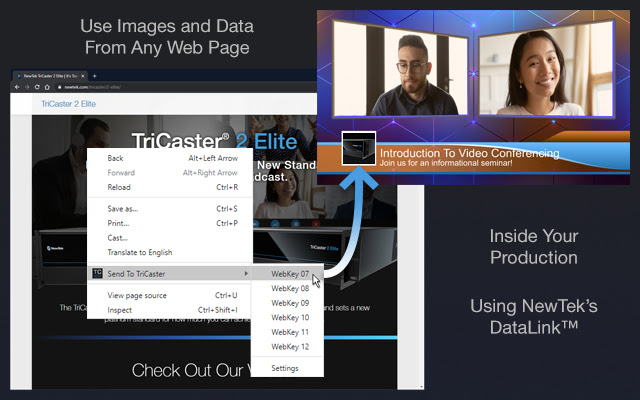Select WebKey 10 in submenu
The image size is (640, 400).
[287, 318]
